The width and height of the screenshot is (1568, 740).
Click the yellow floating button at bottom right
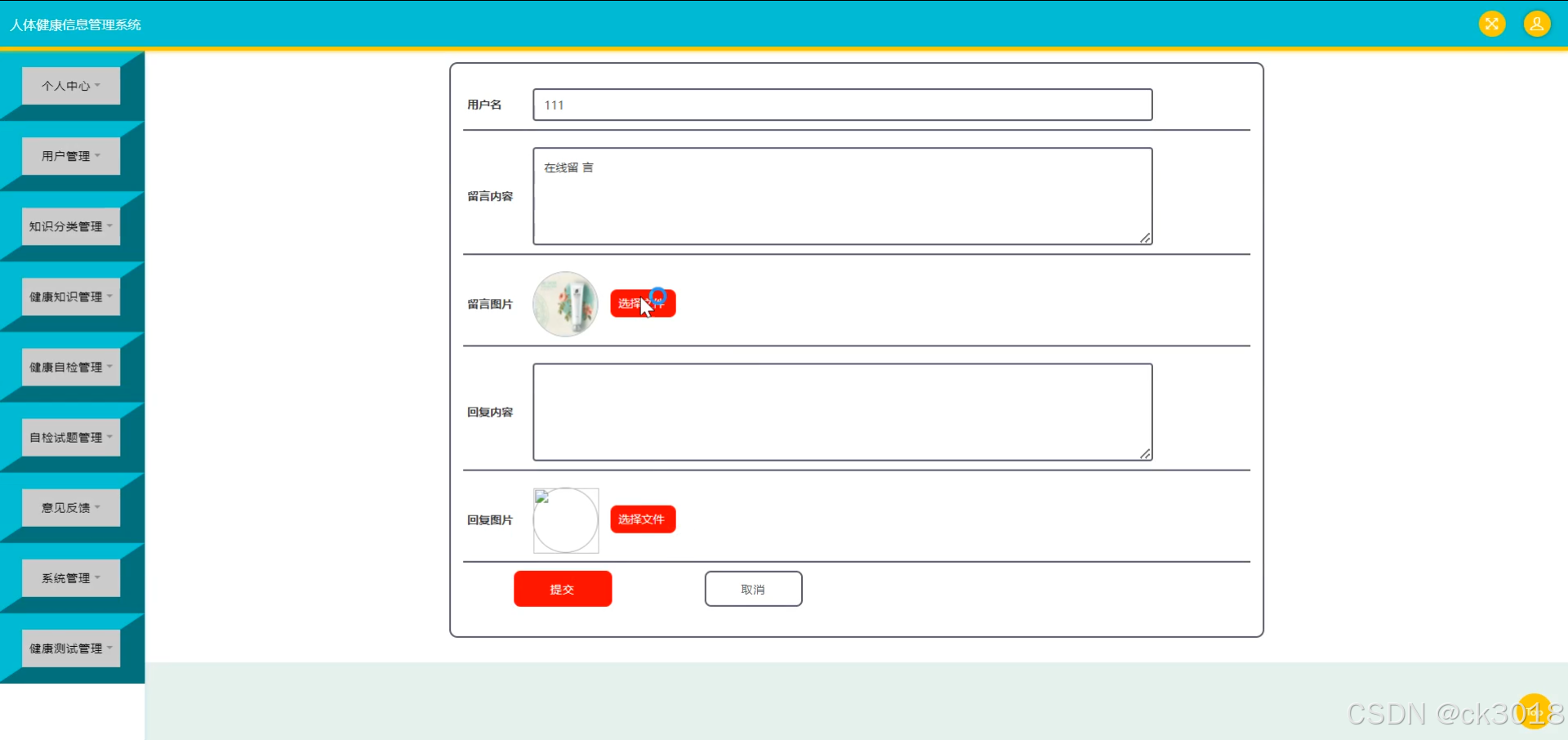click(x=1535, y=711)
